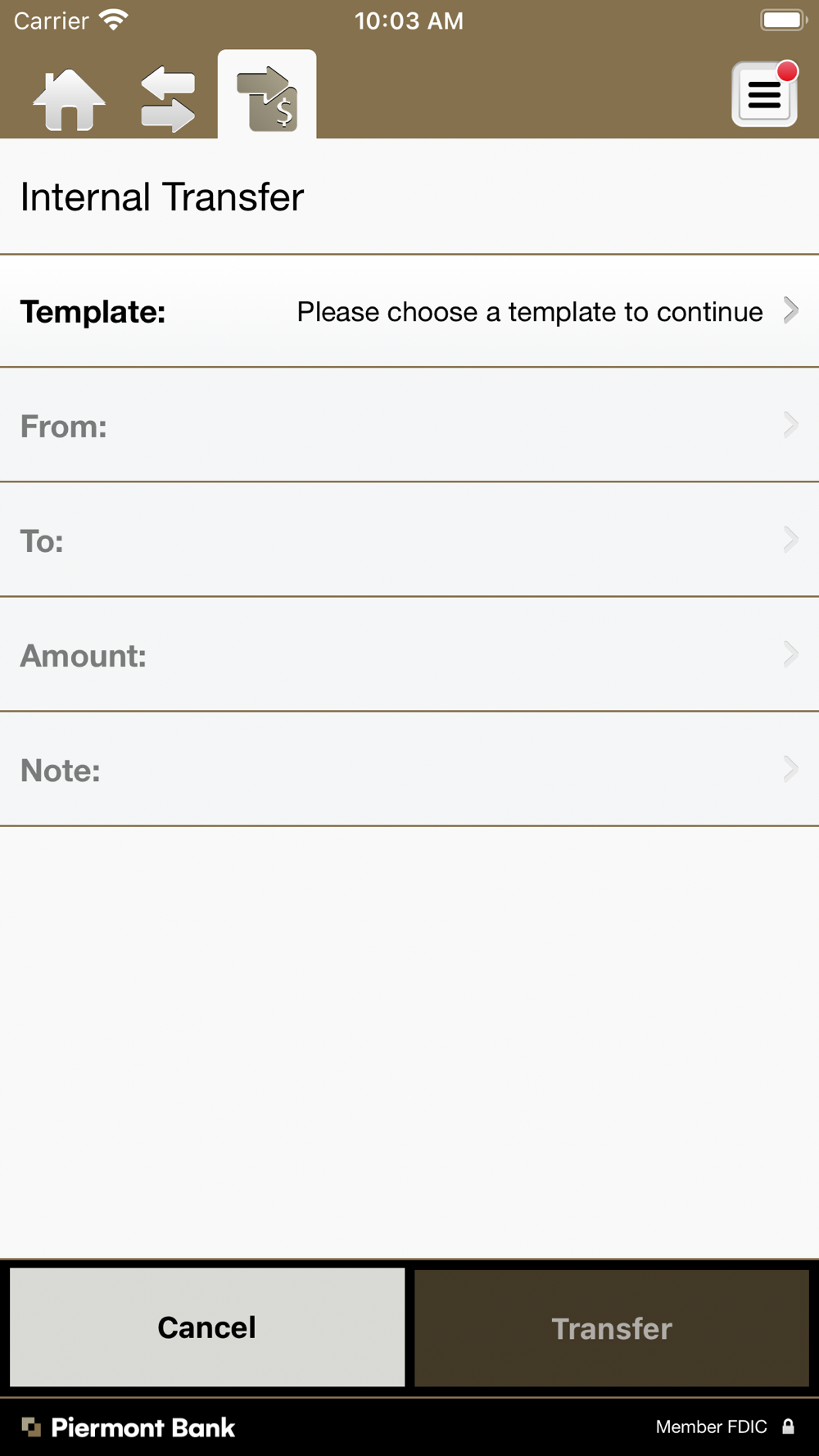
Task: Expand the Note row chevron
Action: click(x=790, y=769)
